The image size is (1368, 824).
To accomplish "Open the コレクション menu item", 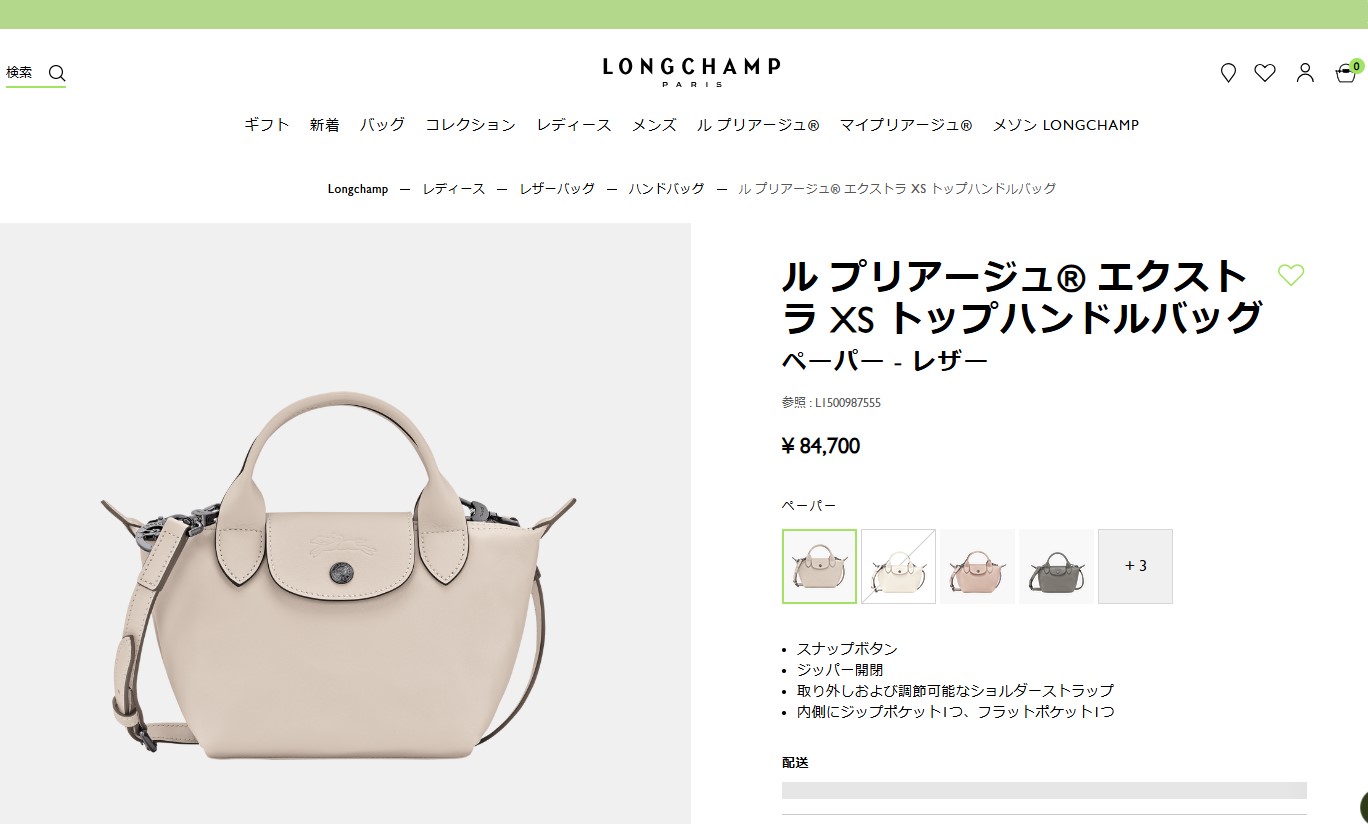I will (470, 125).
